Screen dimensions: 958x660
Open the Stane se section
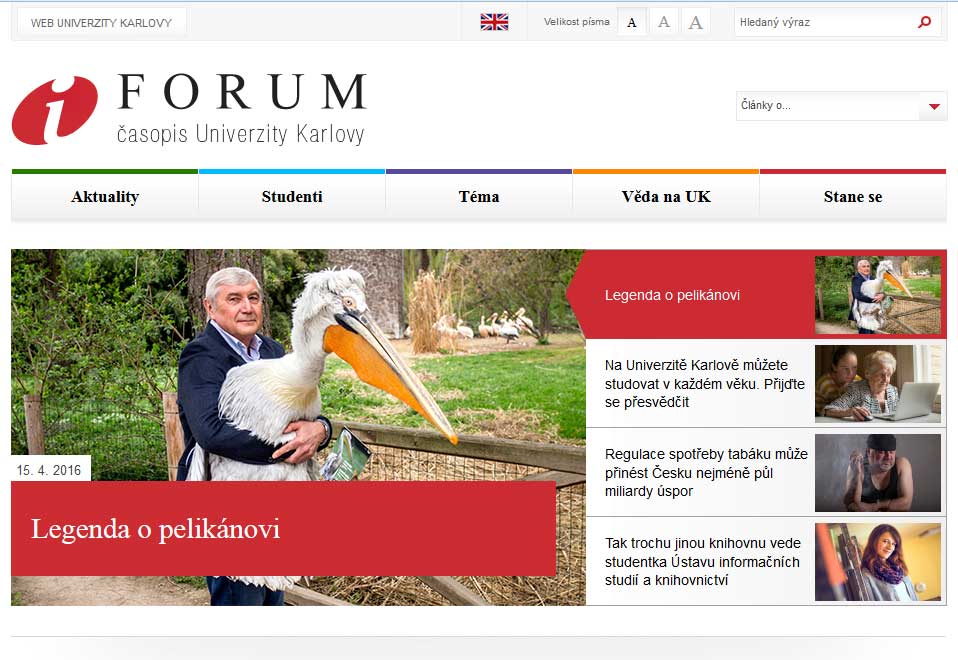pyautogui.click(x=853, y=197)
